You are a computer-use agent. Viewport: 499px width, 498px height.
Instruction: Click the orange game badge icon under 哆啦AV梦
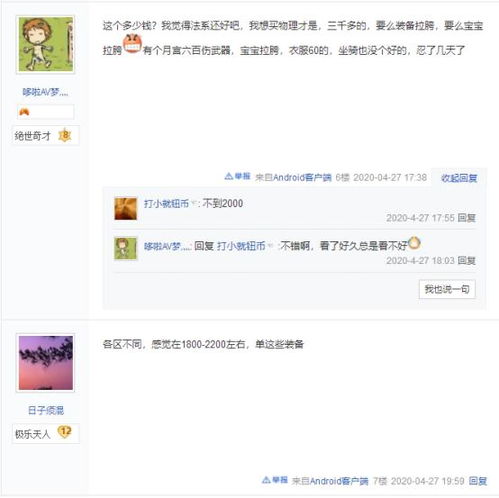[24, 112]
